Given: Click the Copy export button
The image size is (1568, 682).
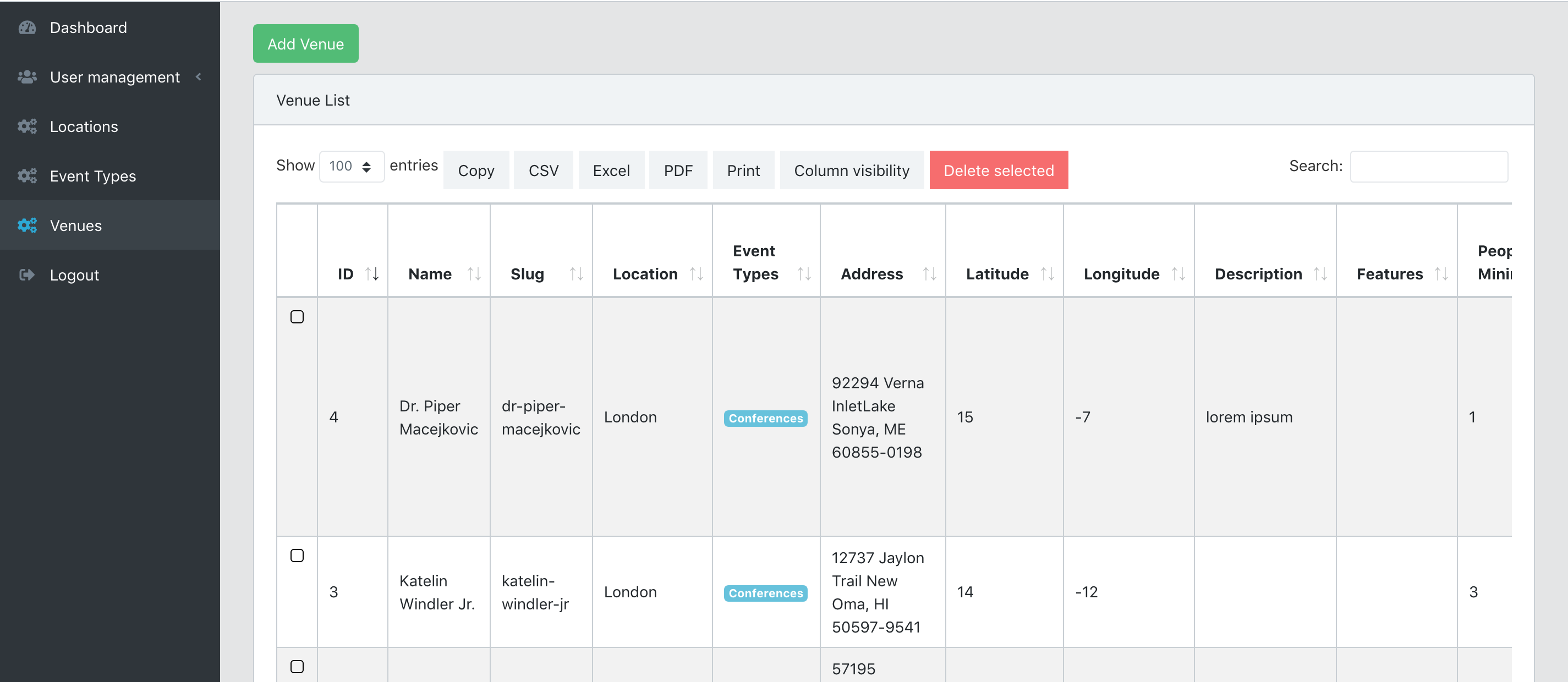Looking at the screenshot, I should tap(476, 168).
